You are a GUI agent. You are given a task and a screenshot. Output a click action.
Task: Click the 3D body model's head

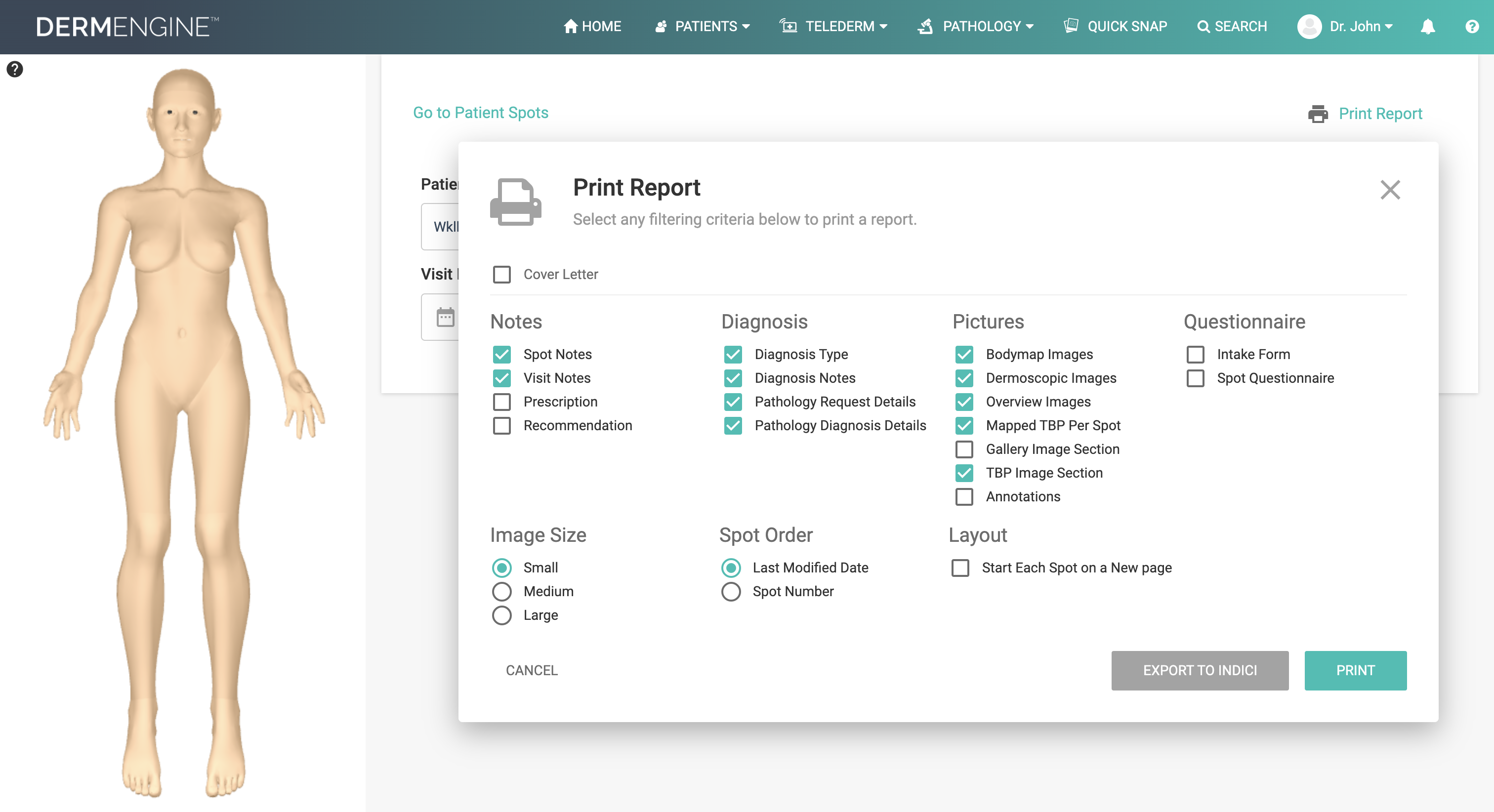[183, 110]
